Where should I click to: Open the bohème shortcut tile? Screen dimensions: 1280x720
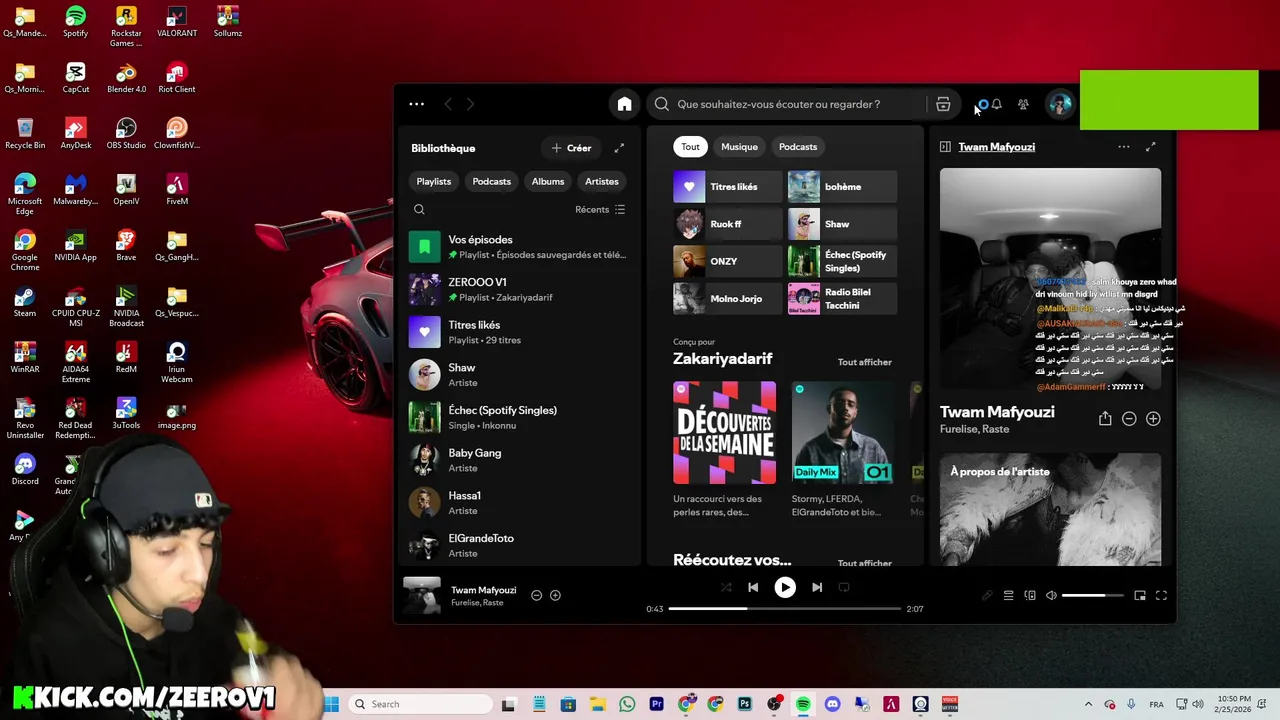(x=842, y=187)
